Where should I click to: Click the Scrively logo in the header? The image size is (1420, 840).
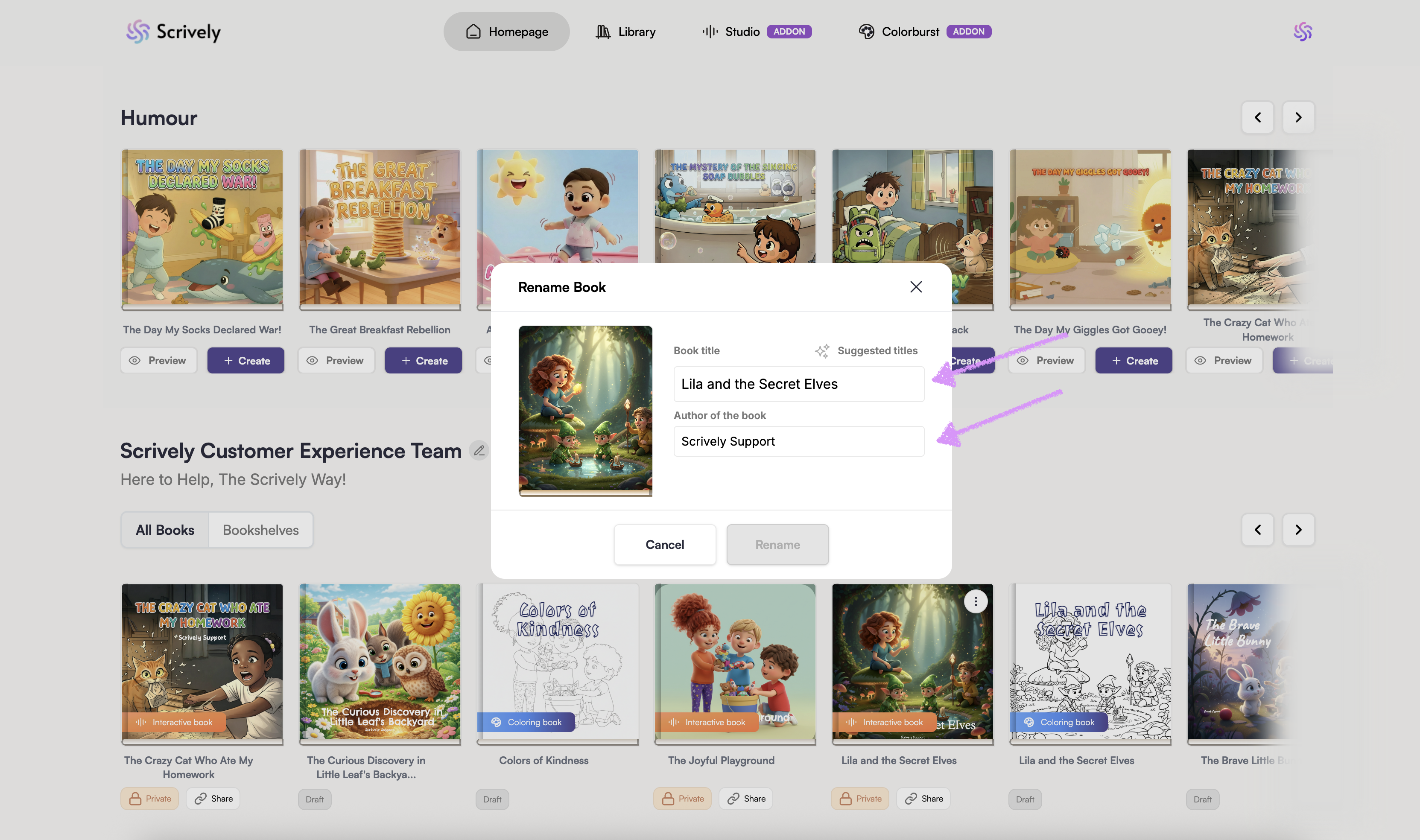173,32
